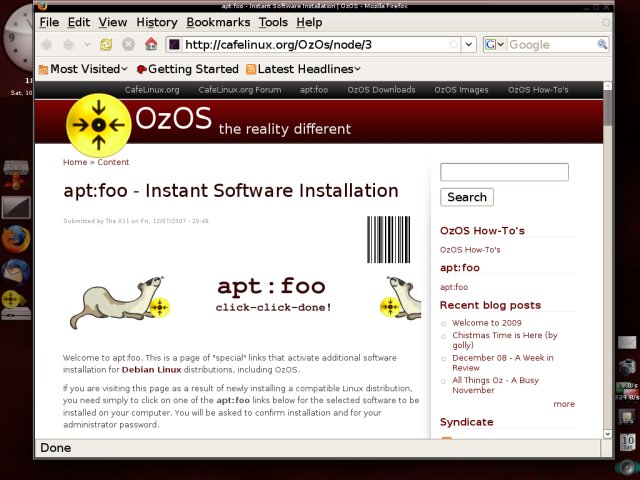Image resolution: width=640 pixels, height=480 pixels.
Task: Click the apt:foo top navigation link
Action: (x=314, y=90)
